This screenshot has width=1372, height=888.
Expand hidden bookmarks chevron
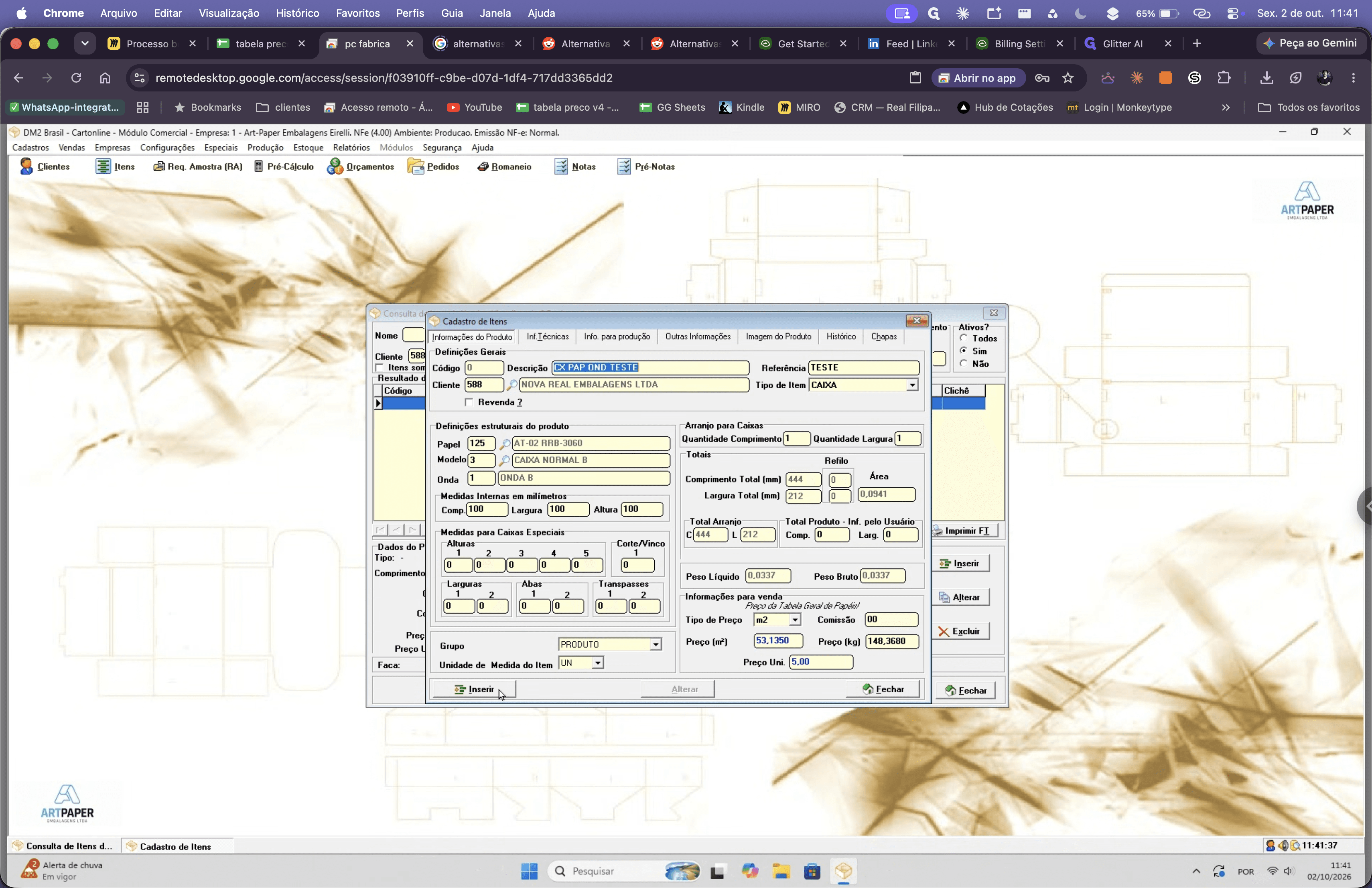(1226, 108)
